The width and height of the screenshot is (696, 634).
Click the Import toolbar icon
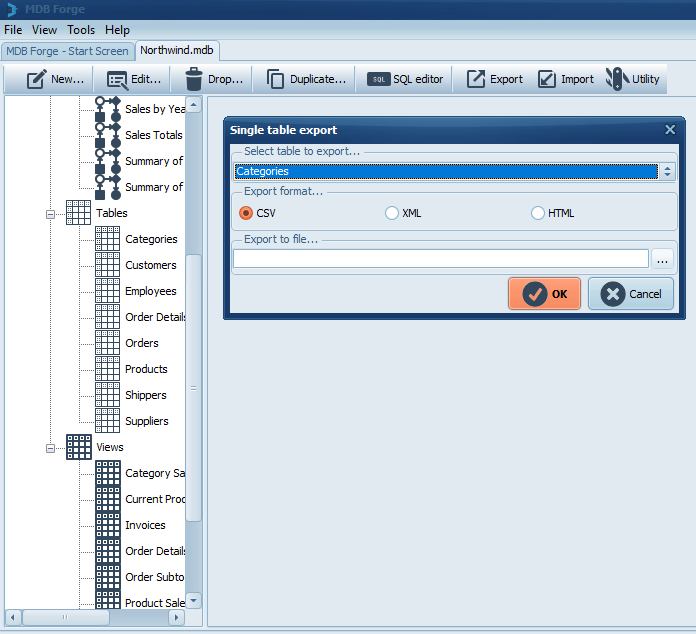click(547, 79)
